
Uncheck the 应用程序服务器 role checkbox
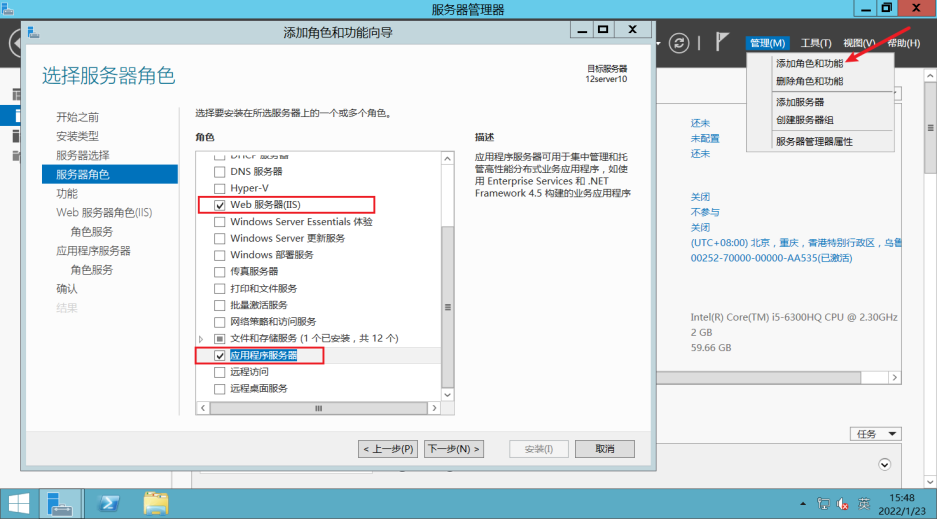pos(219,355)
